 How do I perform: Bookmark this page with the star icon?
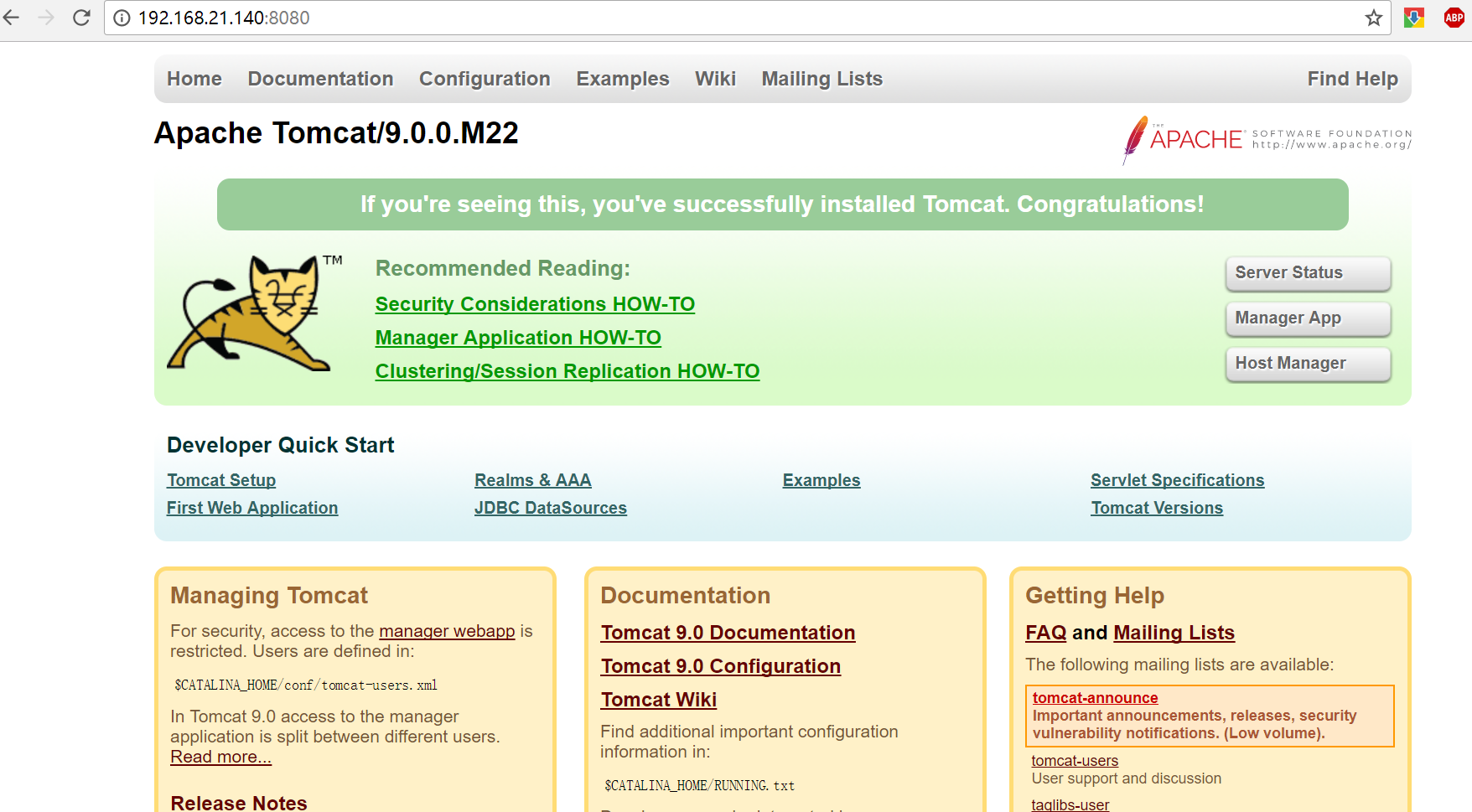click(x=1373, y=18)
